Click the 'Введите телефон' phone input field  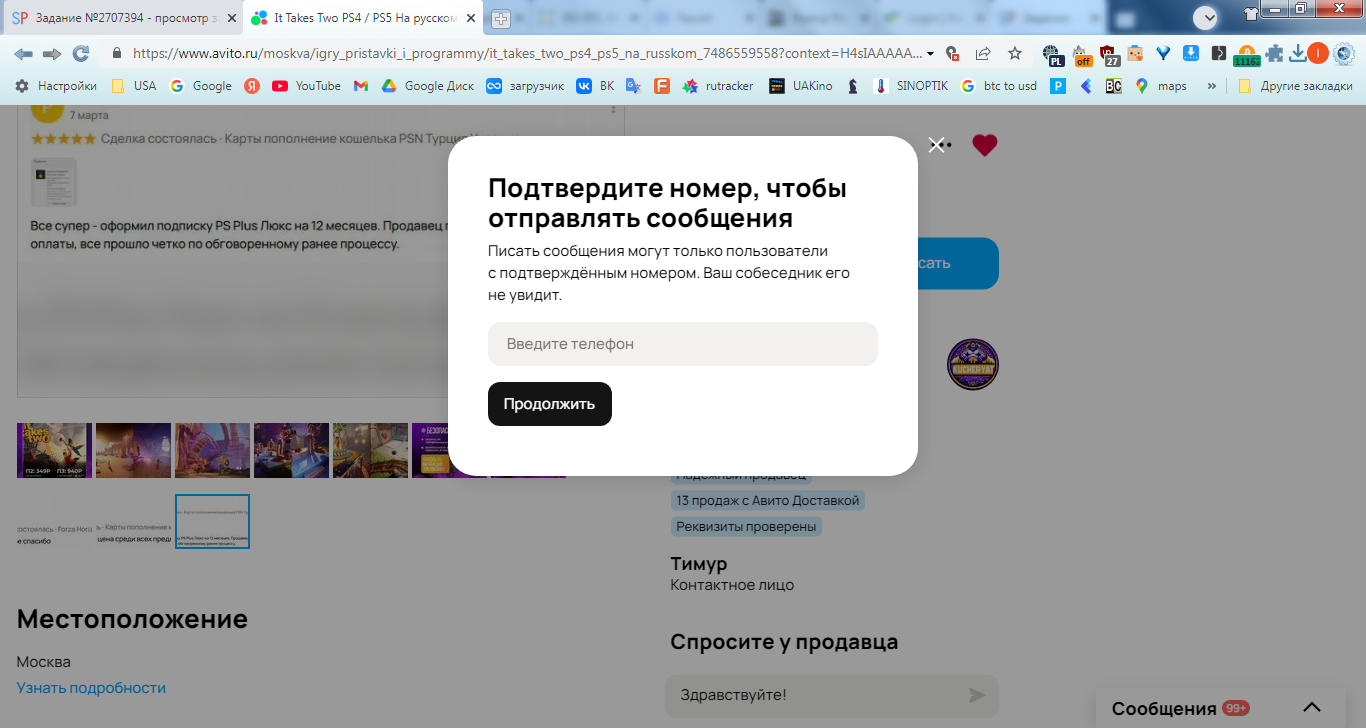tap(683, 344)
